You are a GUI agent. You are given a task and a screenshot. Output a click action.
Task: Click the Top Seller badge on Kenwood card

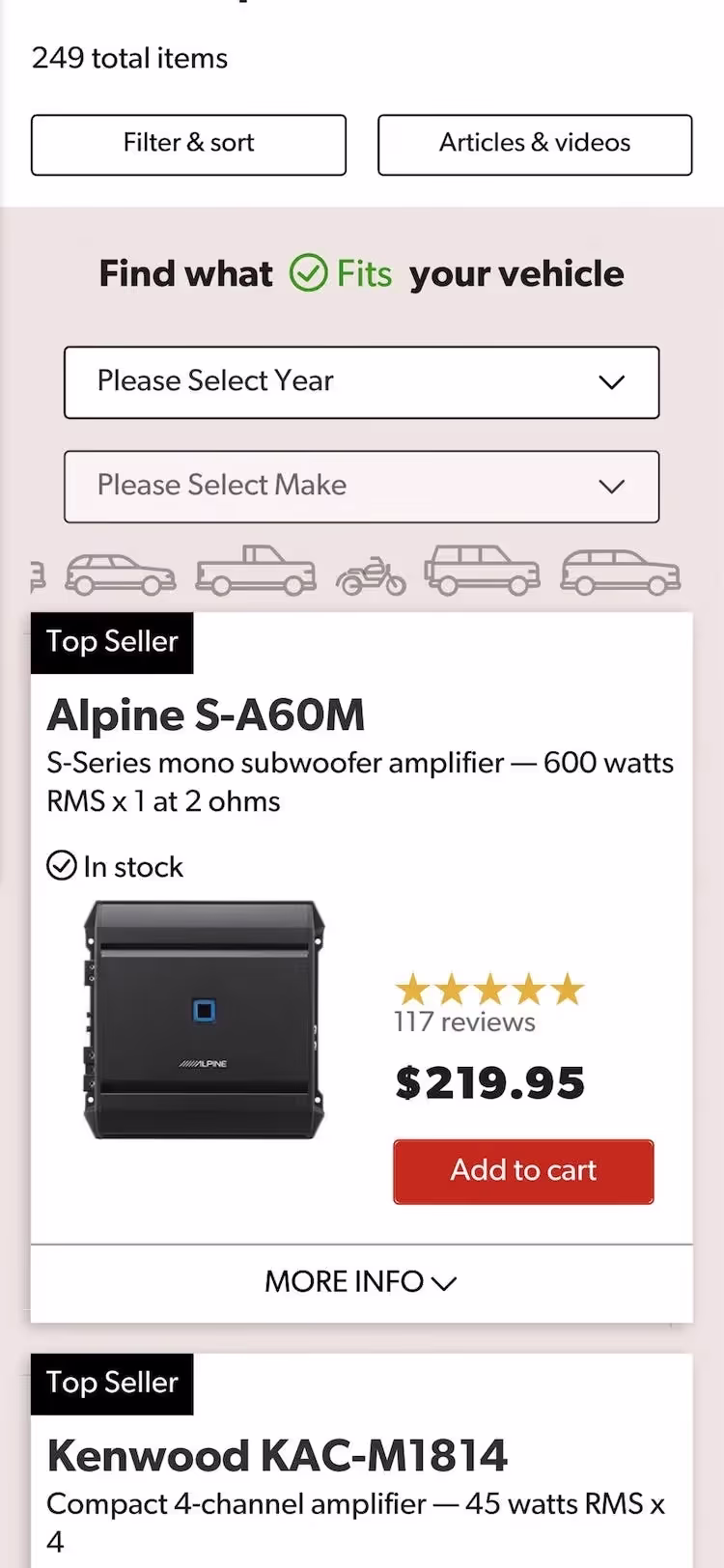tap(112, 1384)
